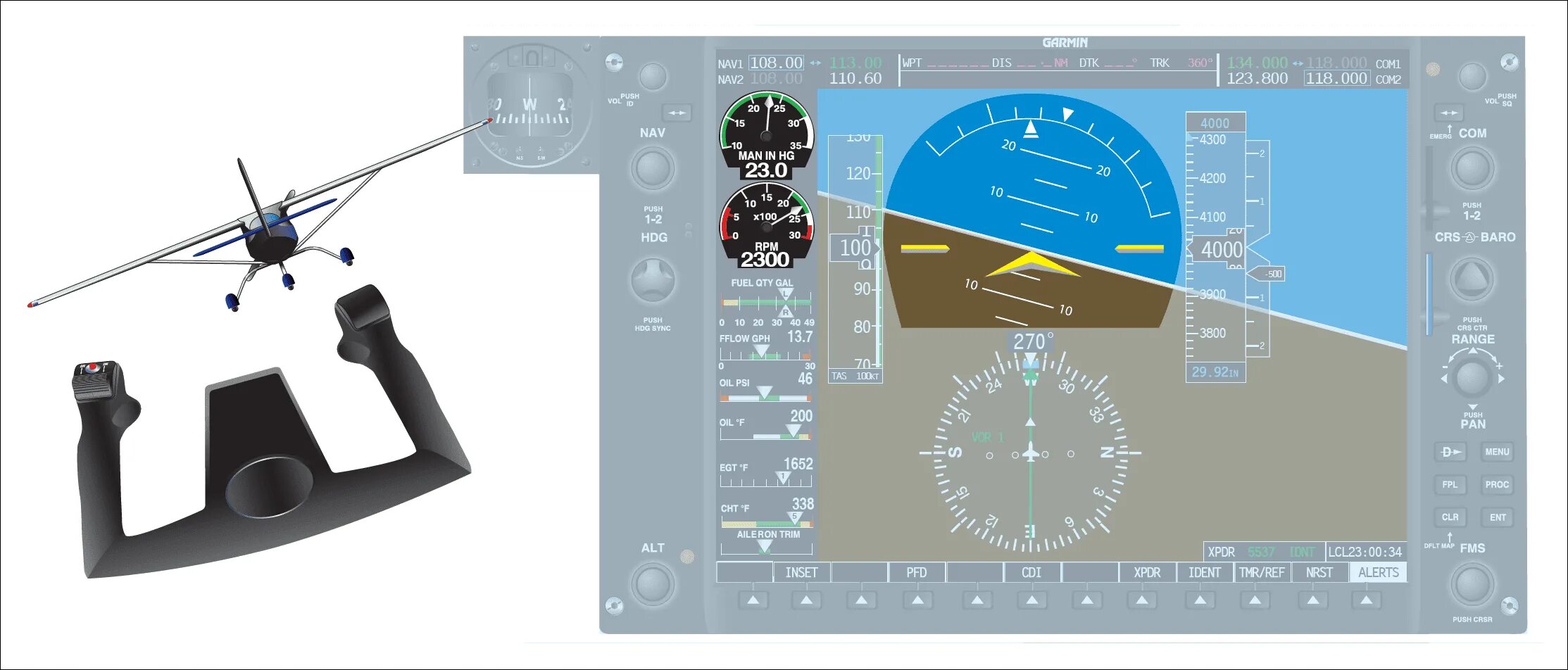Click the COM1 active frequency 134.000
The width and height of the screenshot is (1568, 670).
pyautogui.click(x=1257, y=63)
